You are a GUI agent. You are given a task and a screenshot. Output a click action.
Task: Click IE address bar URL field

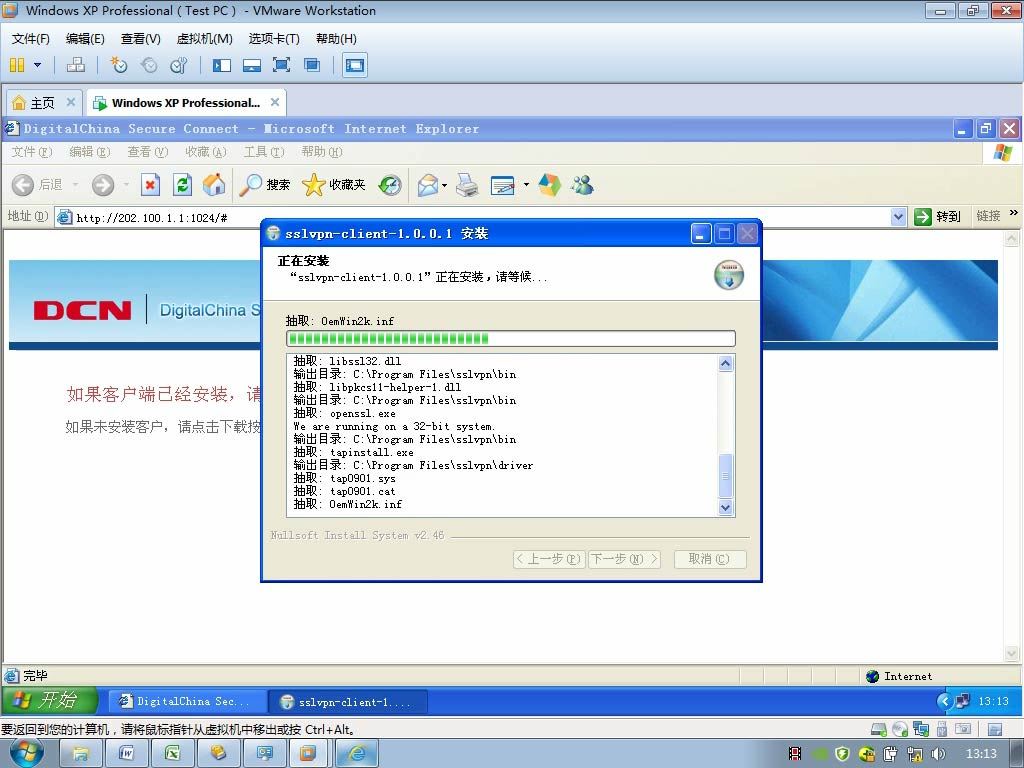point(480,217)
